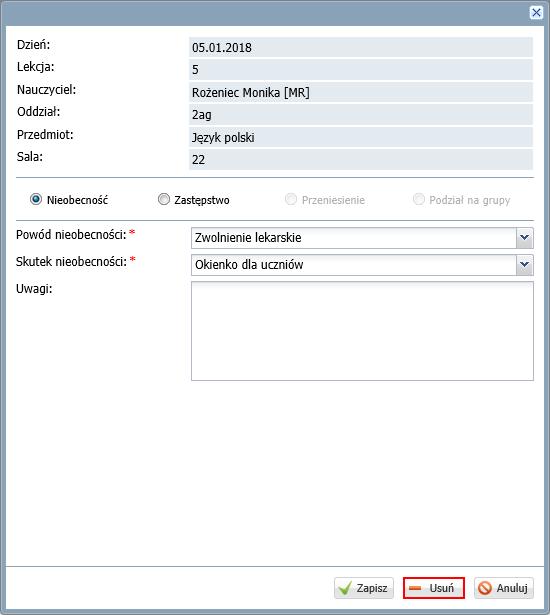Viewport: 550px width, 615px height.
Task: Click the Lekcja label
Action: 36,67
